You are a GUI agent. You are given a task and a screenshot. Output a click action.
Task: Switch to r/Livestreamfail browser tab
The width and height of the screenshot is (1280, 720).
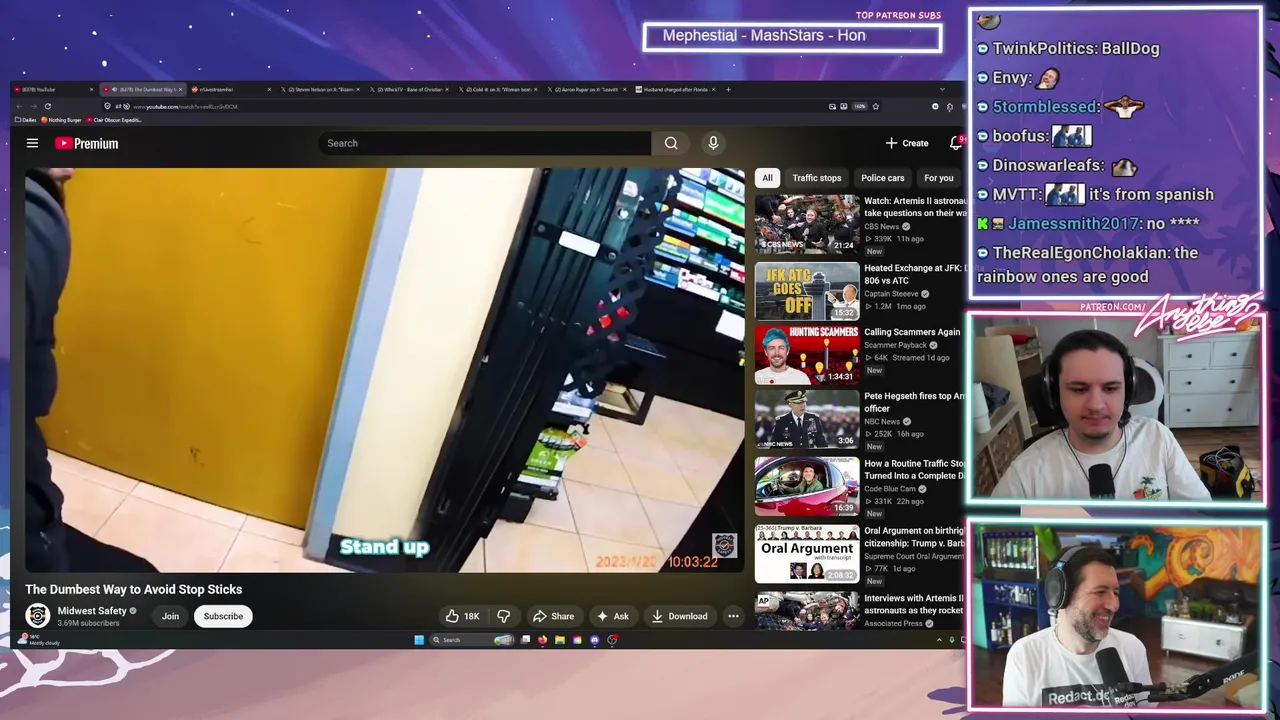click(230, 89)
